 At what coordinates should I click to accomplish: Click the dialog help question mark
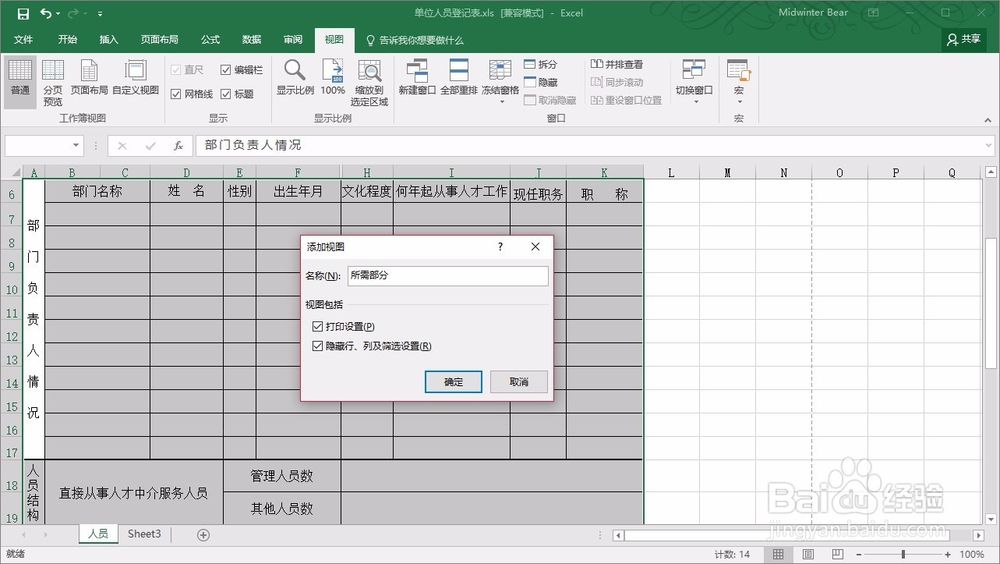500,247
